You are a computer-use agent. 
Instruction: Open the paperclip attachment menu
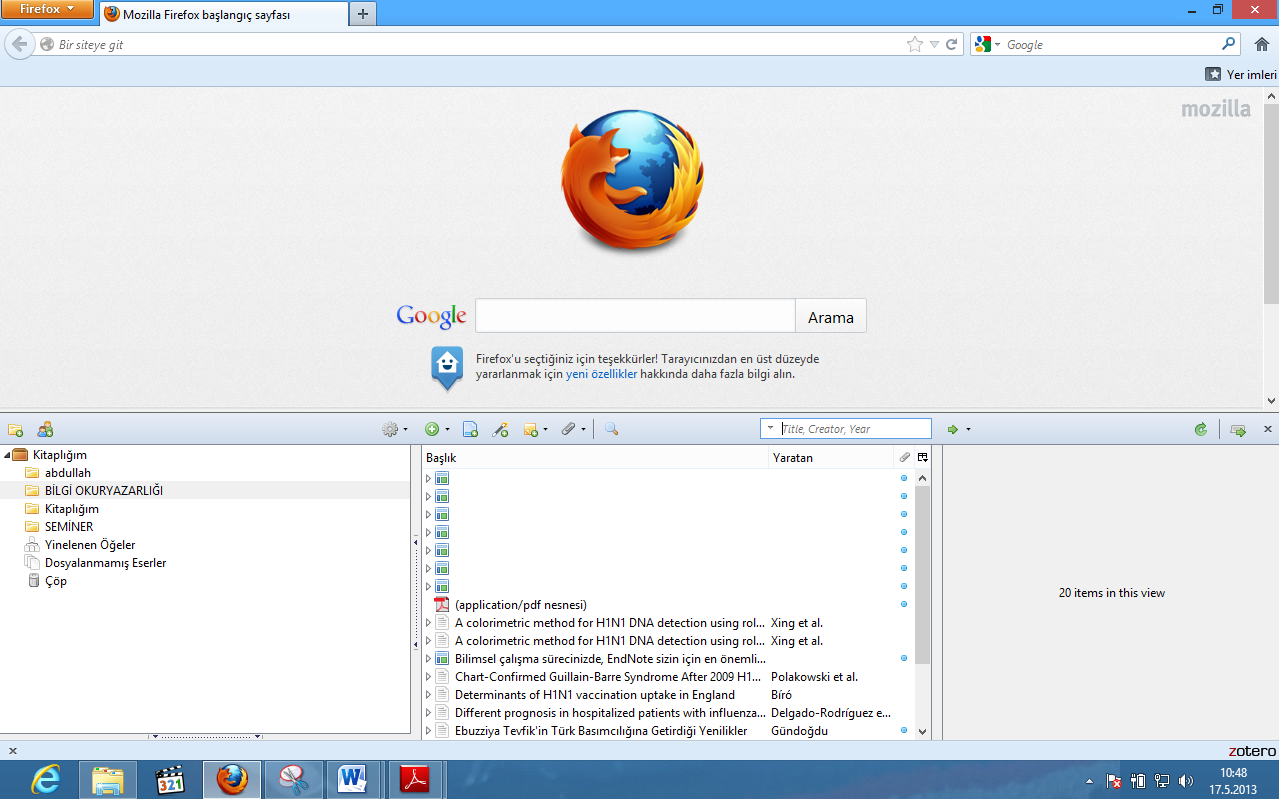tap(572, 430)
